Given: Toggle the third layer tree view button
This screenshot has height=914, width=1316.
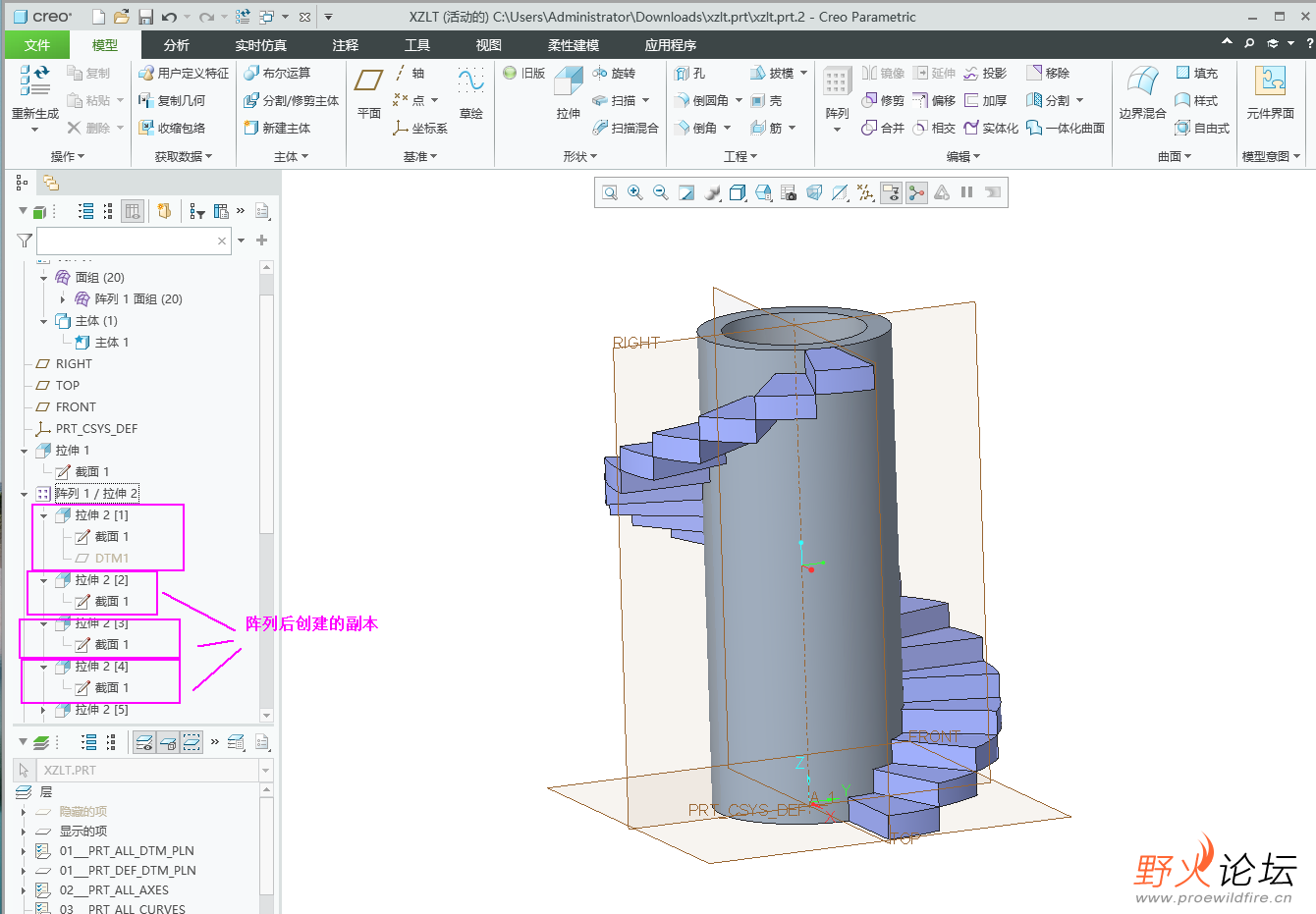Looking at the screenshot, I should 192,742.
